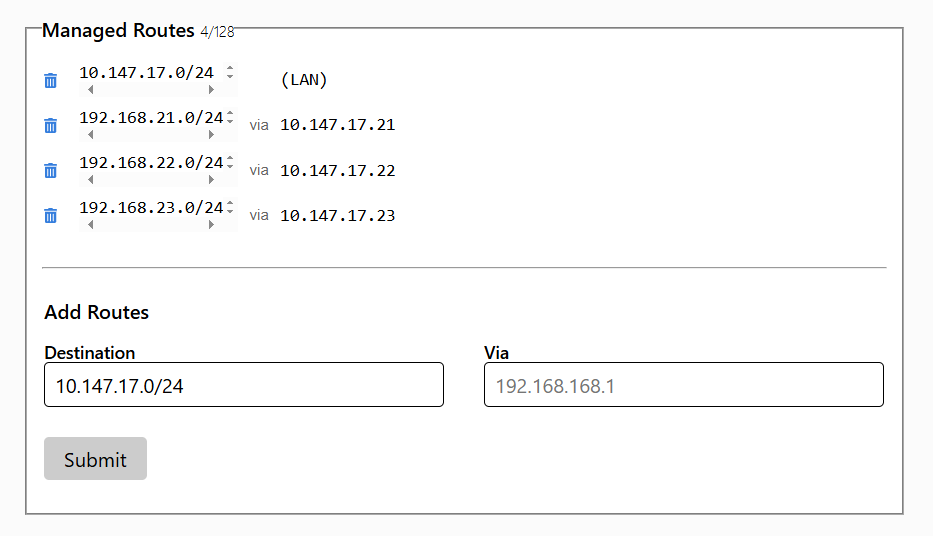Delete the 10.147.17.0/24 LAN route
This screenshot has width=933, height=536.
click(x=51, y=80)
